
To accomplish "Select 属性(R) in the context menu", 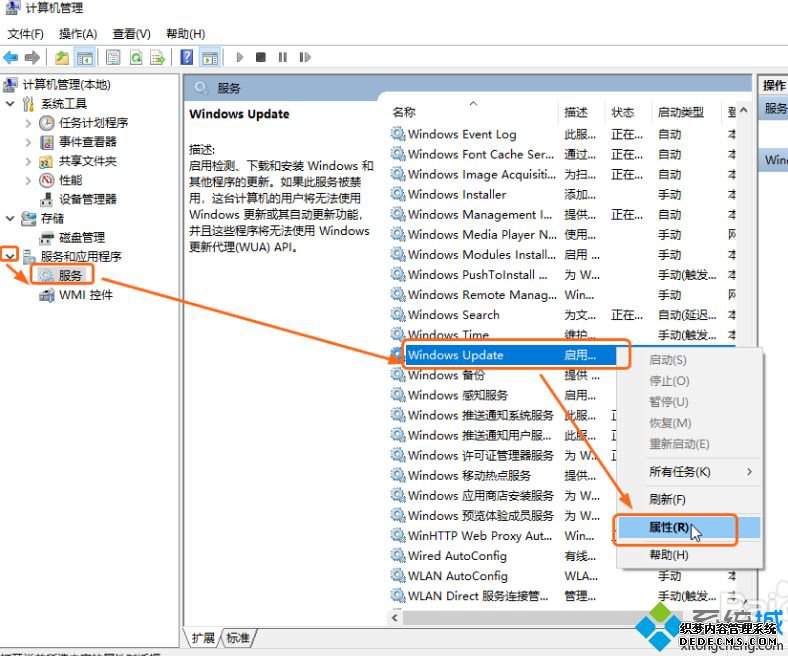I will click(668, 527).
